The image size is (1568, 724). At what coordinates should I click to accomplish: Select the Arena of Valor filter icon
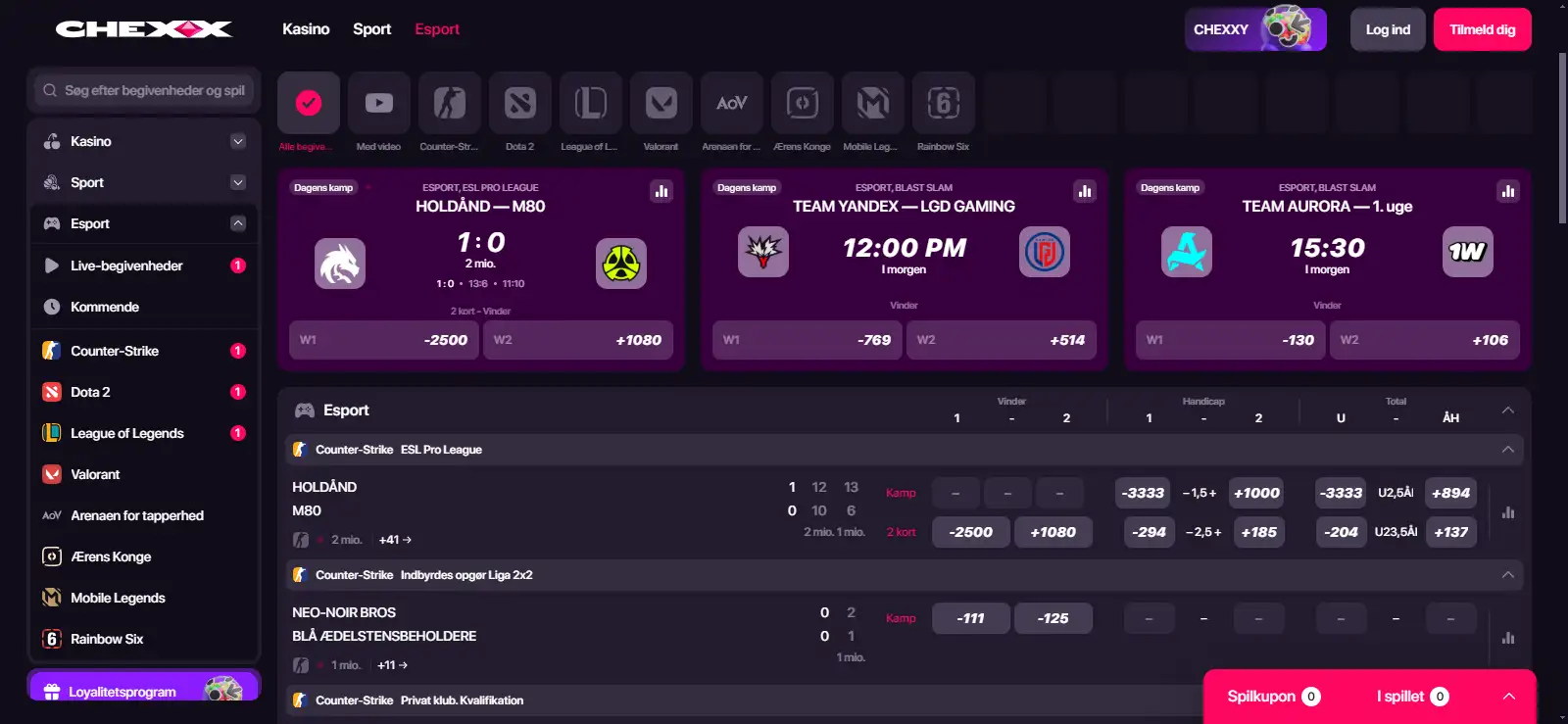[731, 103]
